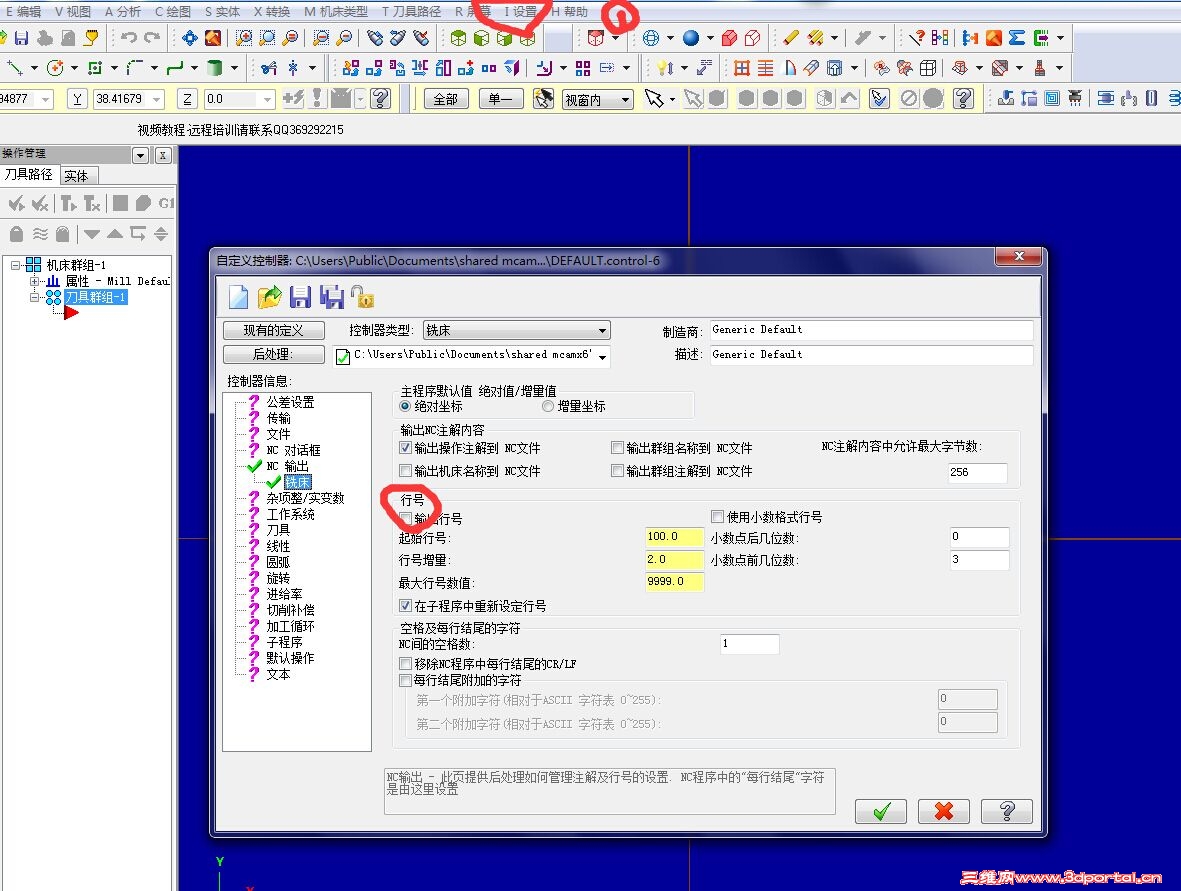Toggle 输出群组名称到 NC文件 checkbox

(x=618, y=448)
